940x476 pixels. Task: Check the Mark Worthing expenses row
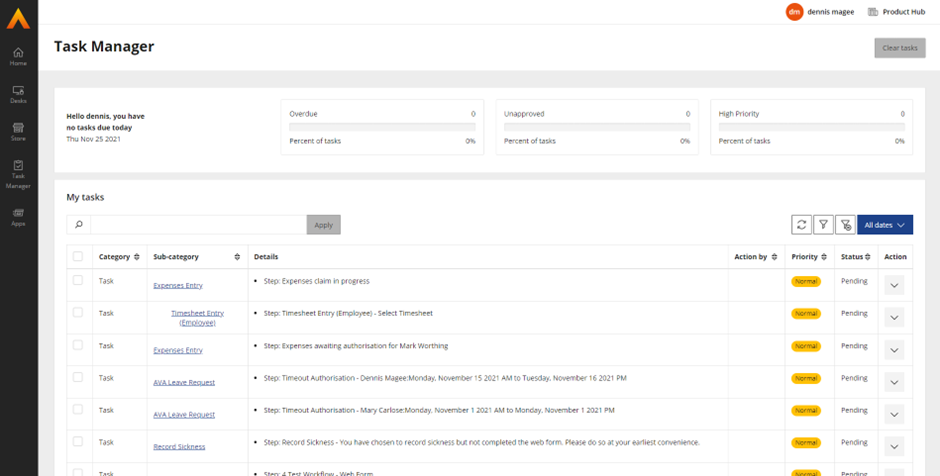[78, 345]
